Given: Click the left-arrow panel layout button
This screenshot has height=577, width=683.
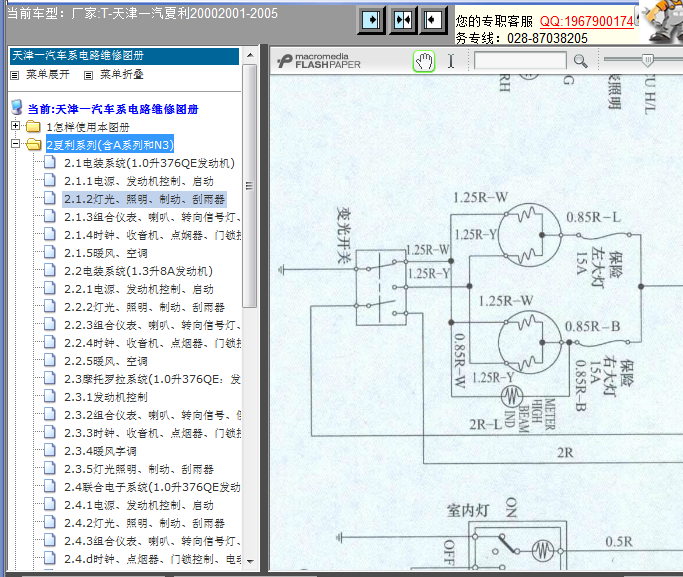Looking at the screenshot, I should click(433, 20).
